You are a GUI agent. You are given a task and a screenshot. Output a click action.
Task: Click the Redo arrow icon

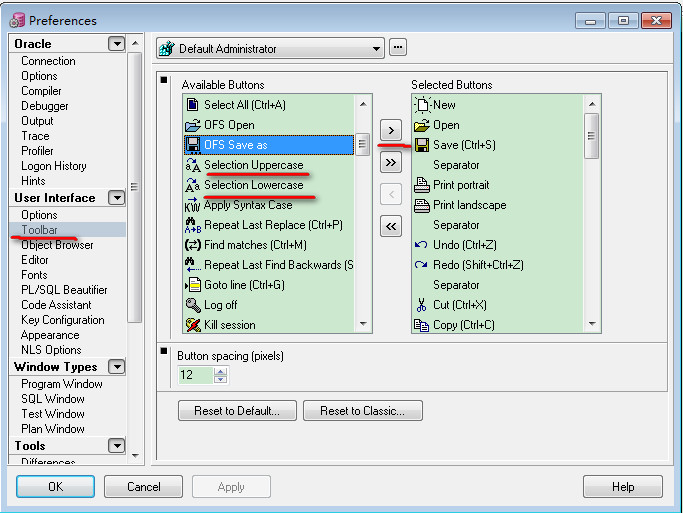tap(421, 265)
